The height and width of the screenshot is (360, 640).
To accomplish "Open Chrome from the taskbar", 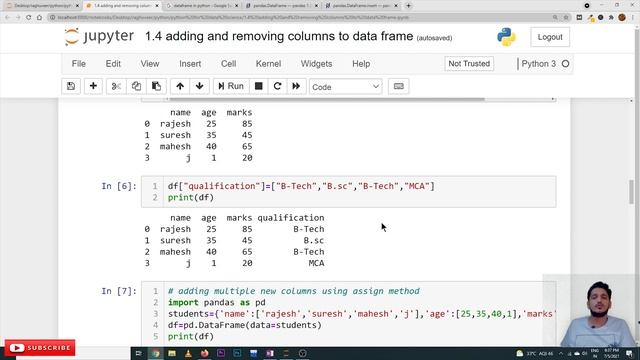I will (x=156, y=353).
